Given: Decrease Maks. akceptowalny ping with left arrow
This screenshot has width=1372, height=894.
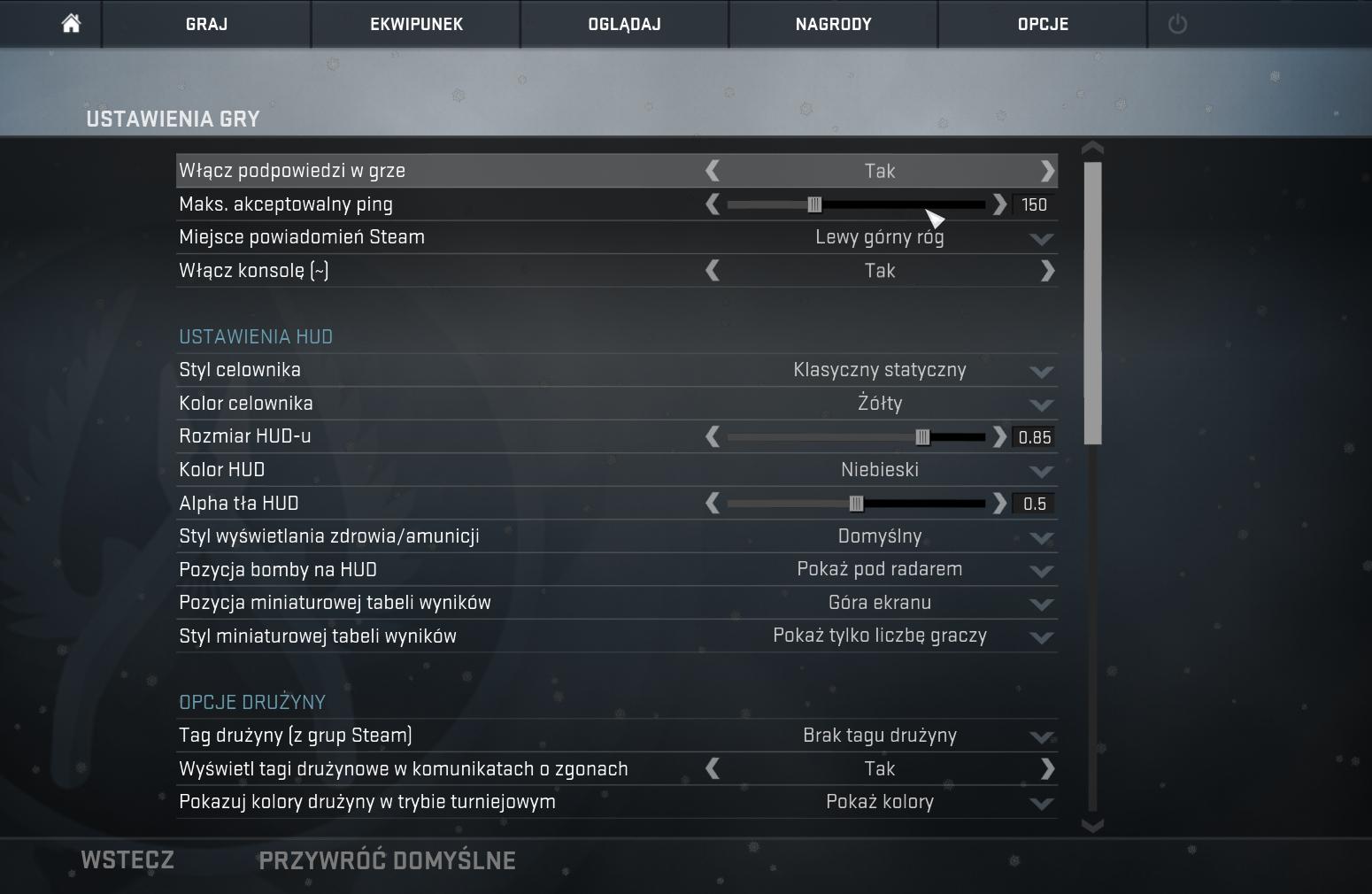Looking at the screenshot, I should click(x=713, y=204).
